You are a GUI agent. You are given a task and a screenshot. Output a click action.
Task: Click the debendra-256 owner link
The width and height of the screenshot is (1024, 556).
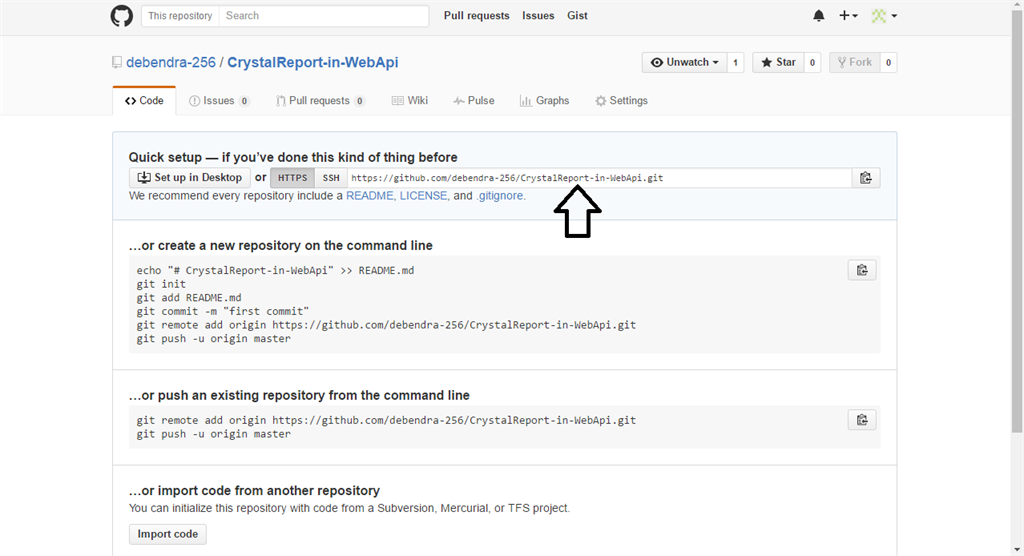click(x=170, y=63)
